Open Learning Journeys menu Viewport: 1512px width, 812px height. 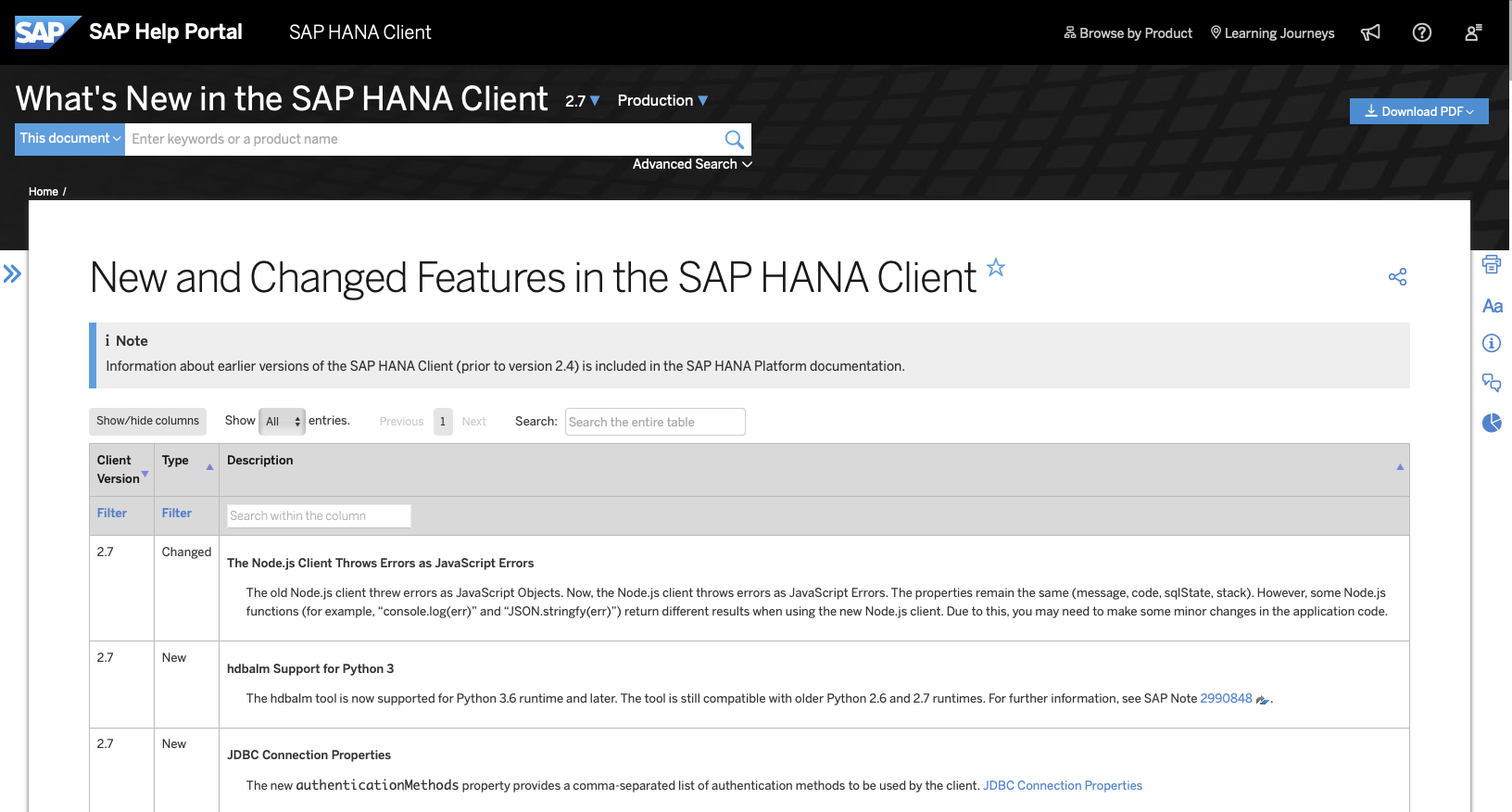pyautogui.click(x=1272, y=33)
